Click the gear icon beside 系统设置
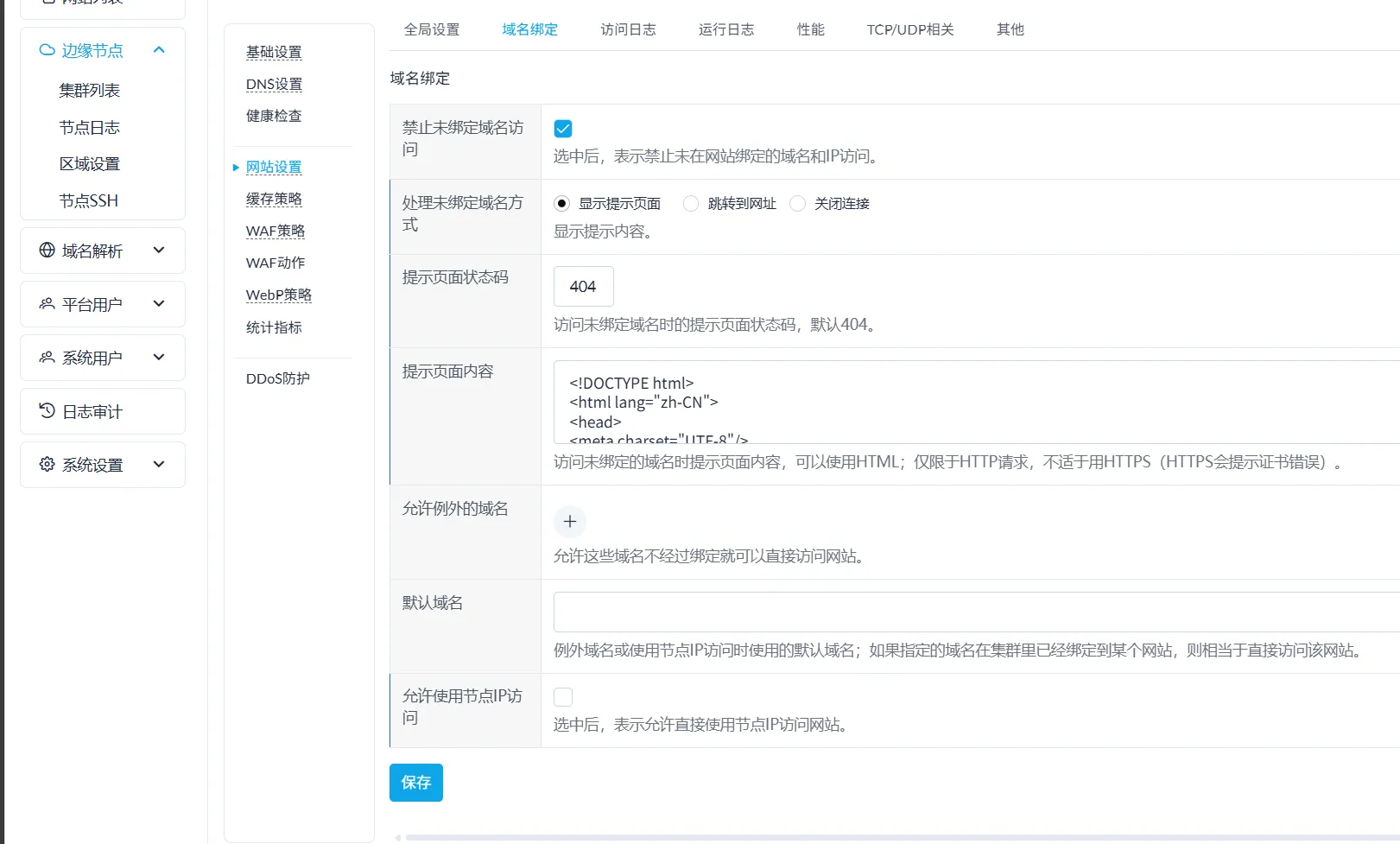This screenshot has width=1400, height=844. [47, 465]
